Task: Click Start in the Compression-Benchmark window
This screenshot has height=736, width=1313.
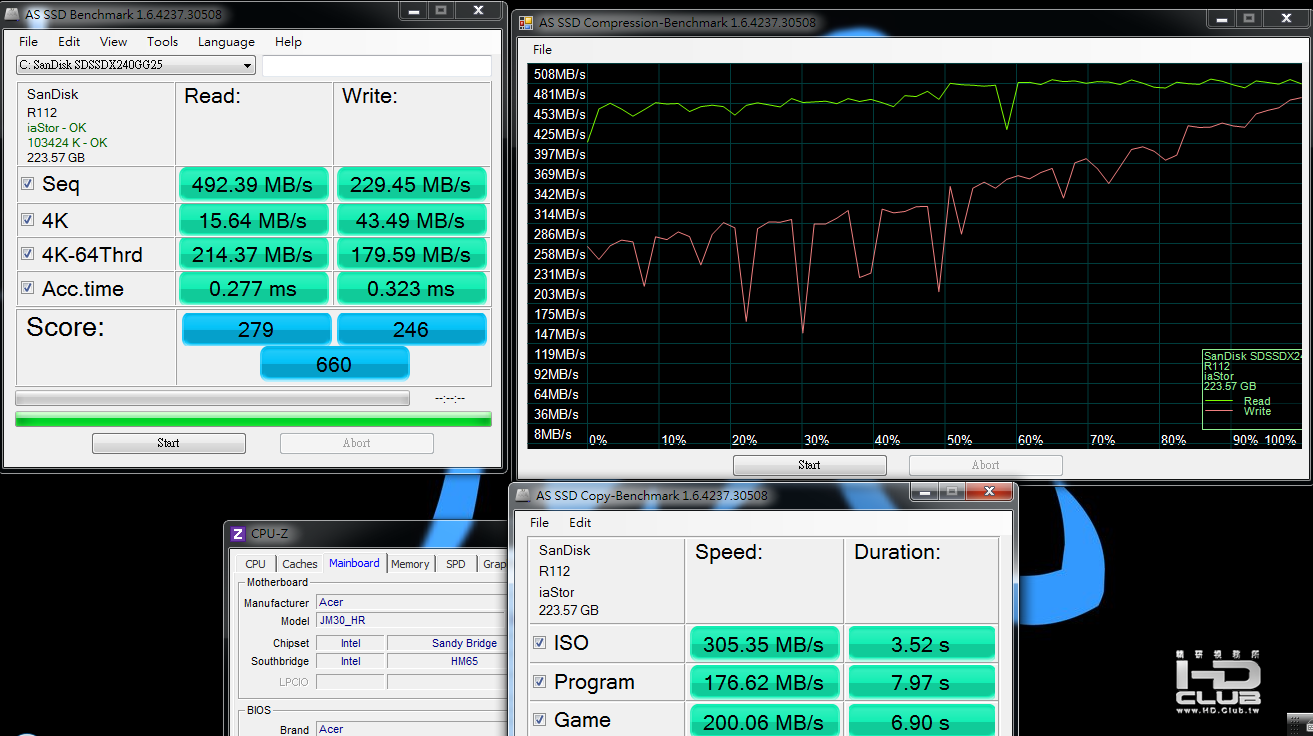Action: point(810,465)
